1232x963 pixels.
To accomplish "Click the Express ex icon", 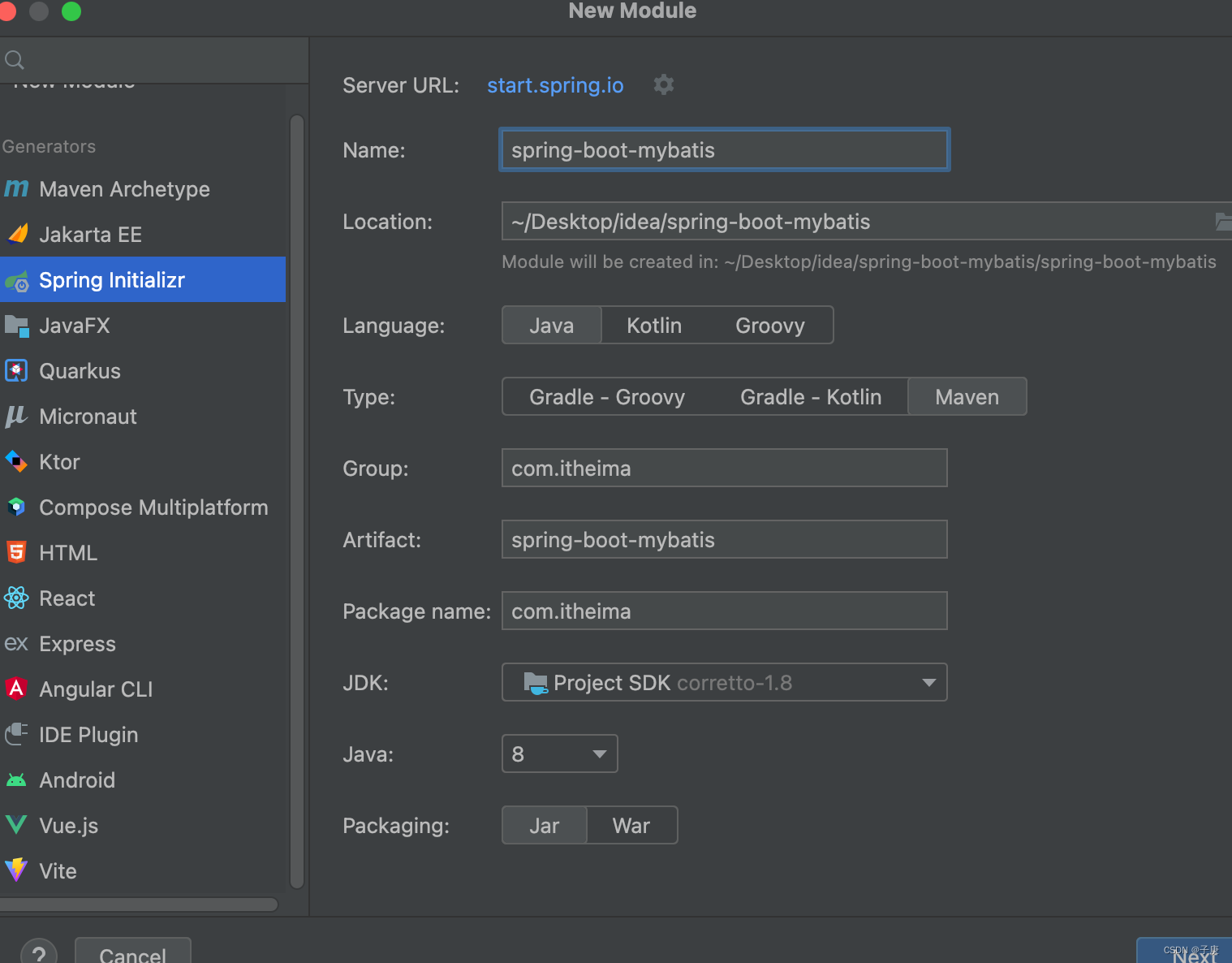I will pyautogui.click(x=16, y=643).
